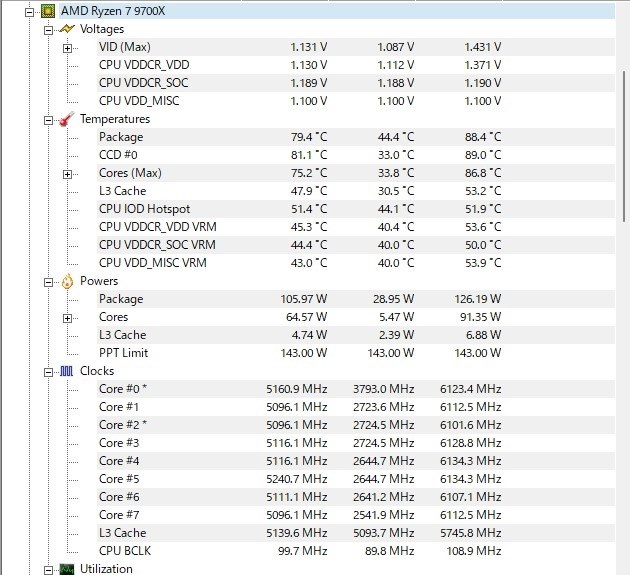Collapse the Temperatures group
Viewport: 630px width, 575px height.
(x=48, y=121)
